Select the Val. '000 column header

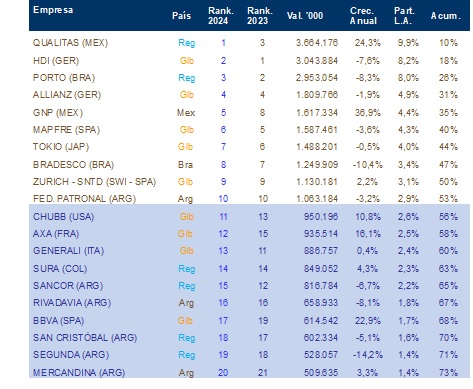[305, 16]
